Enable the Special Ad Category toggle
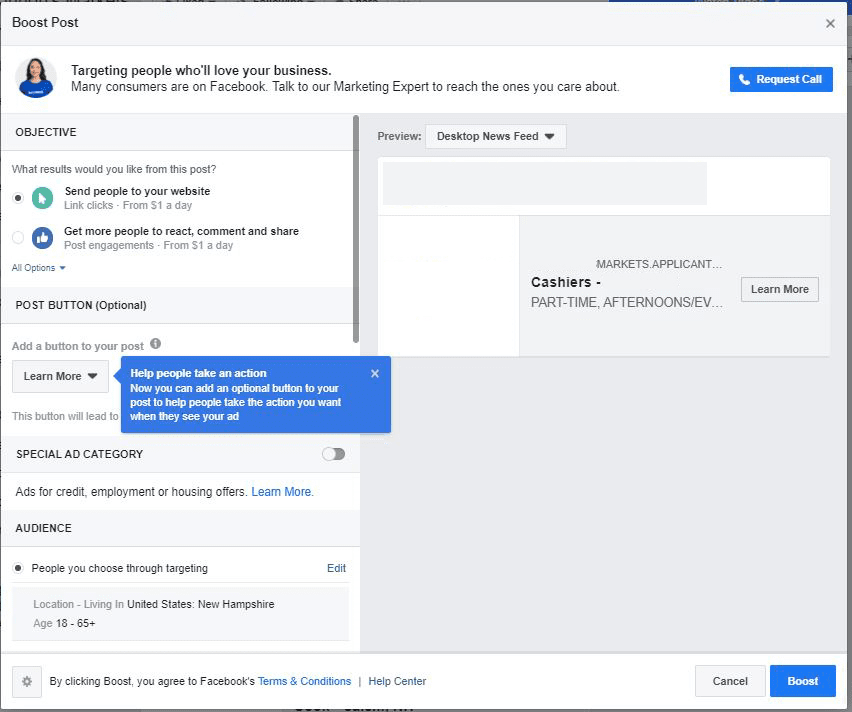This screenshot has width=852, height=712. [333, 454]
